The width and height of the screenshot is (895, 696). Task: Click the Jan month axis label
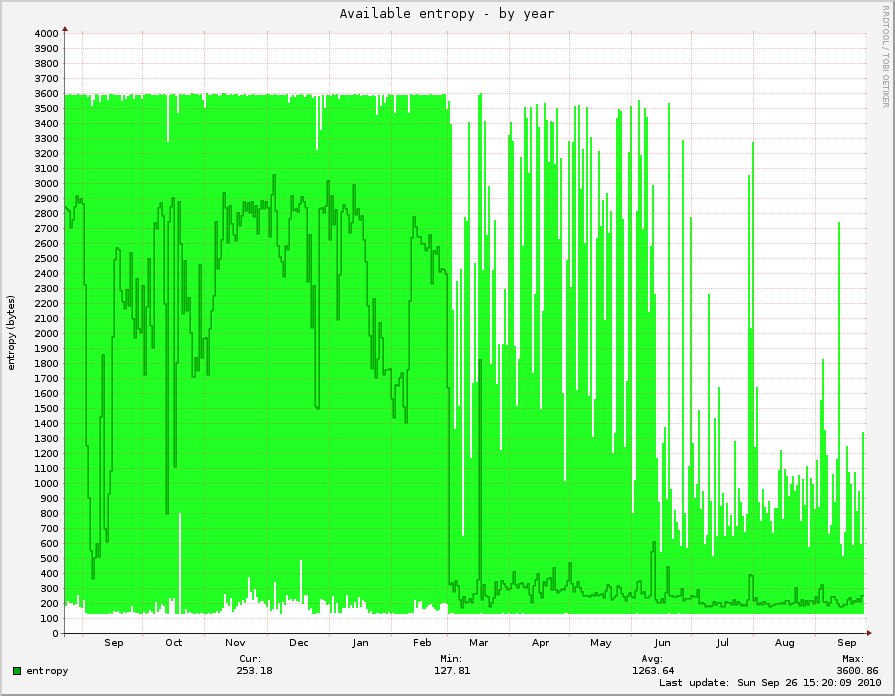pyautogui.click(x=360, y=643)
